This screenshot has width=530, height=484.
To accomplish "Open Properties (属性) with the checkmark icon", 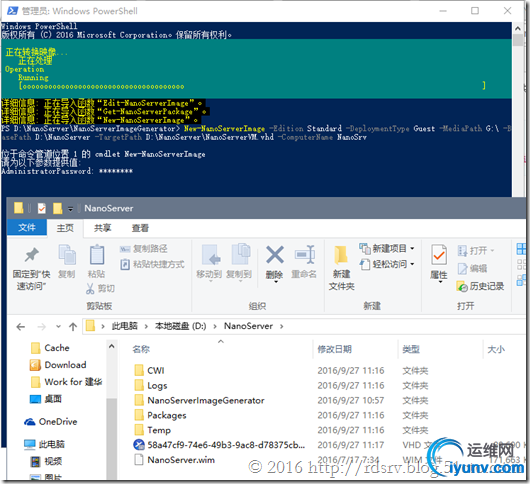I will tap(439, 264).
